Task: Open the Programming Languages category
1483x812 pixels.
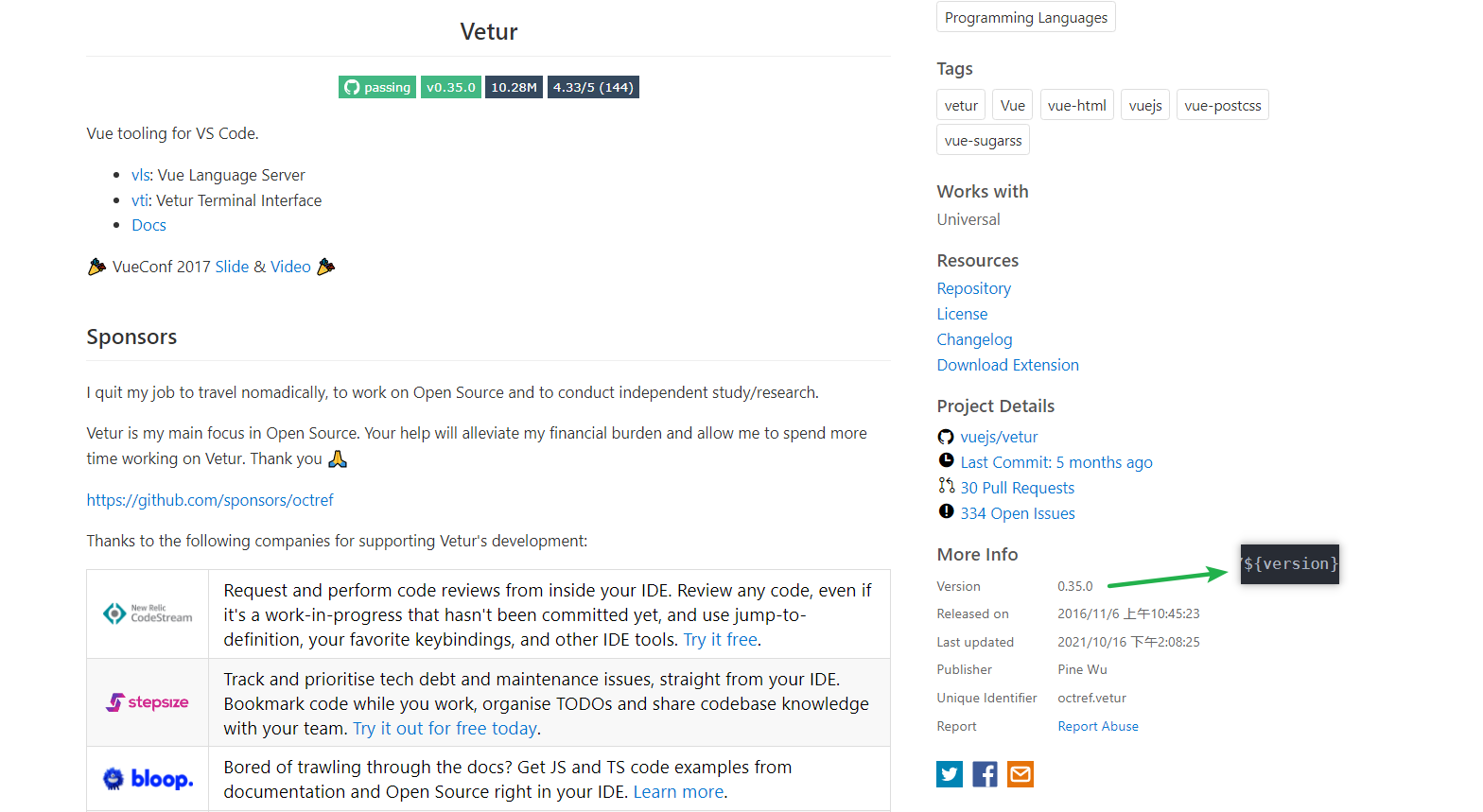Action: coord(1026,17)
